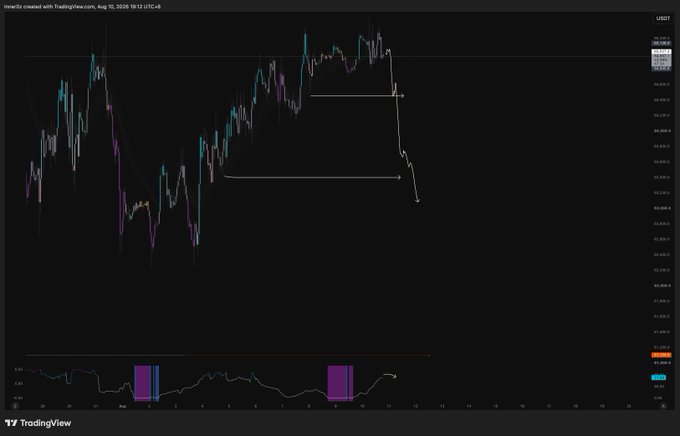
Task: Open the round Z timezone button on time axis
Action: pyautogui.click(x=15, y=406)
